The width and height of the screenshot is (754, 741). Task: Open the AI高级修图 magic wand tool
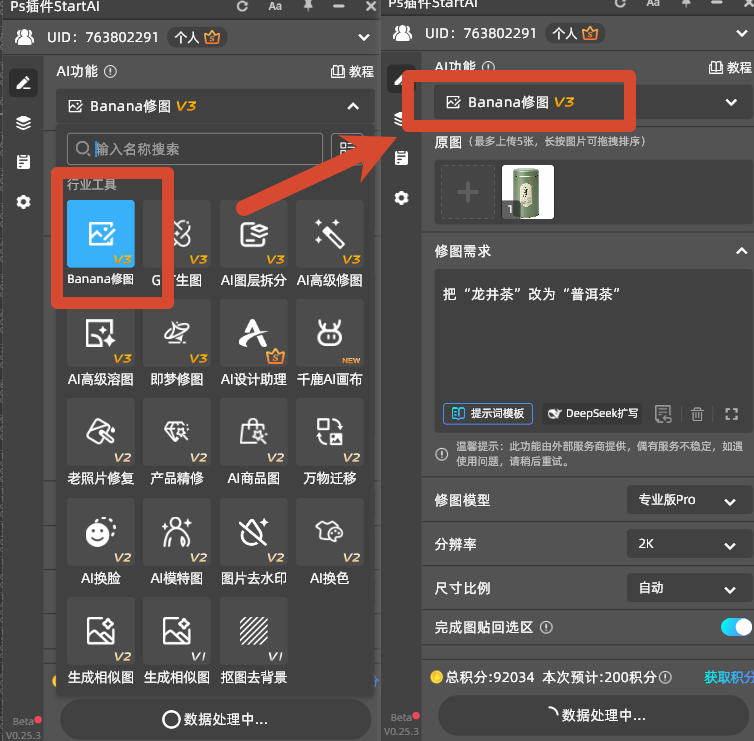329,234
